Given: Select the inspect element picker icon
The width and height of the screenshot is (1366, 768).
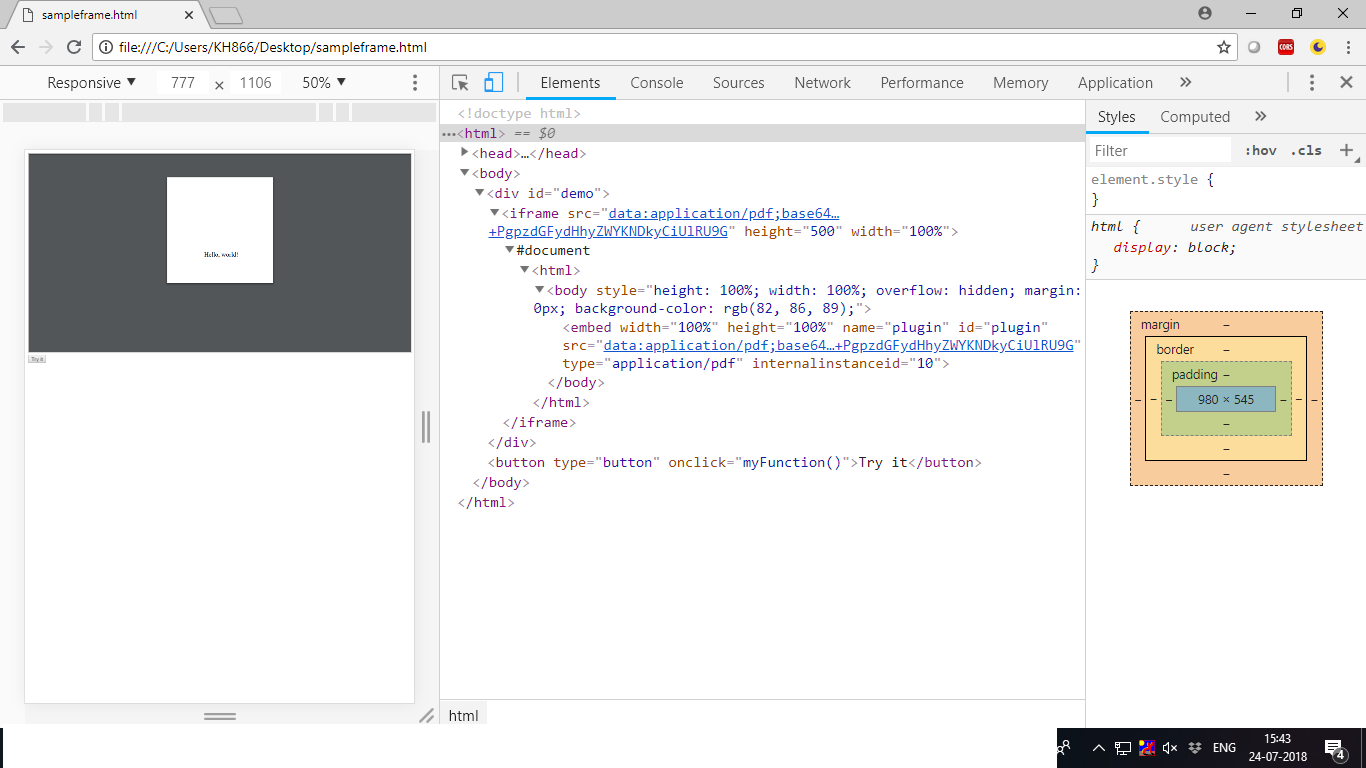Looking at the screenshot, I should (460, 83).
